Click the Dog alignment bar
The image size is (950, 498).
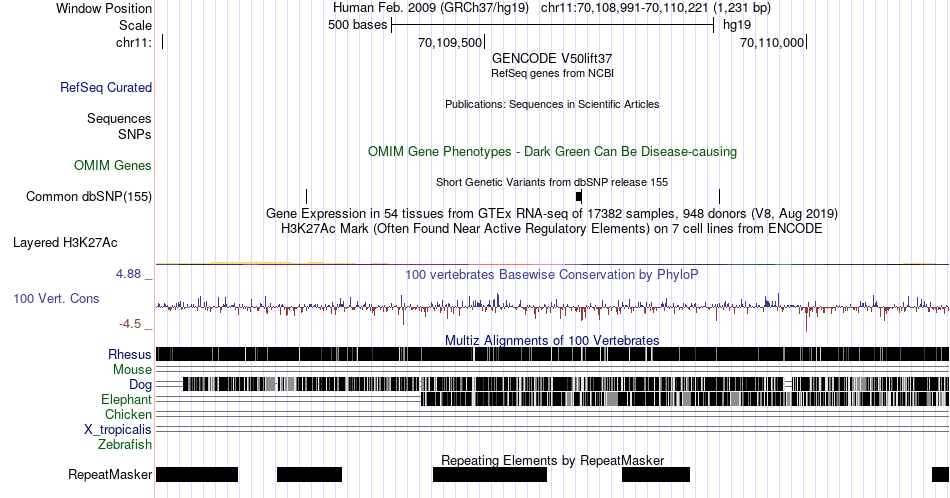[566, 384]
